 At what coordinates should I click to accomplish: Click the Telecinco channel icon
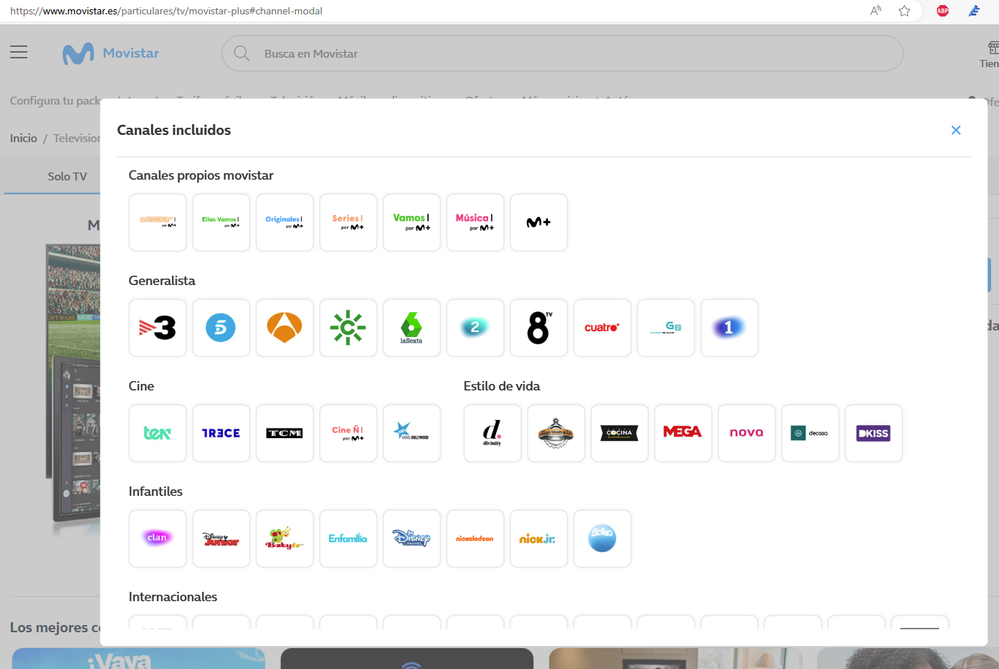[x=221, y=328]
